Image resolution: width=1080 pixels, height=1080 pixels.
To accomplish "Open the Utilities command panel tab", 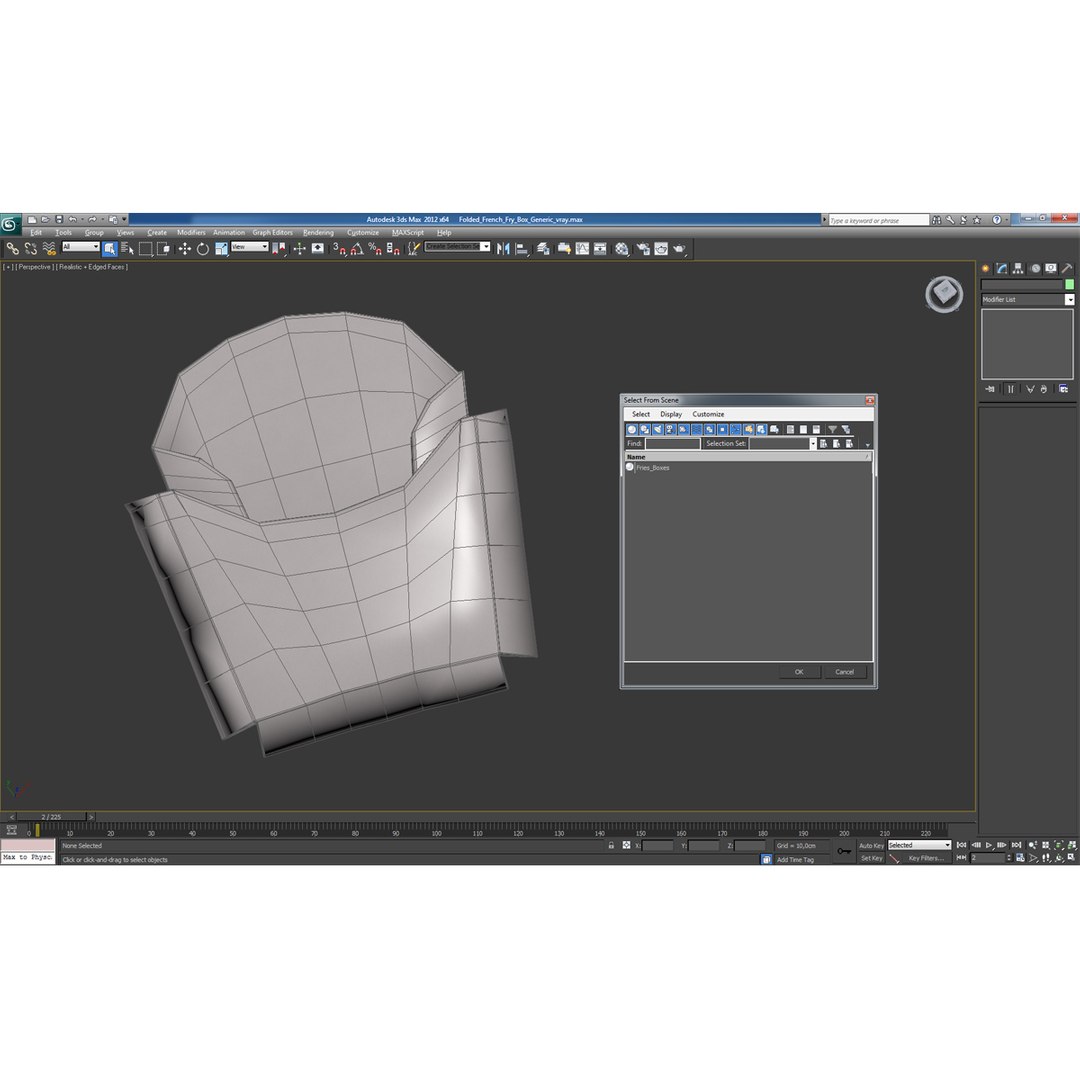I will (x=1067, y=269).
